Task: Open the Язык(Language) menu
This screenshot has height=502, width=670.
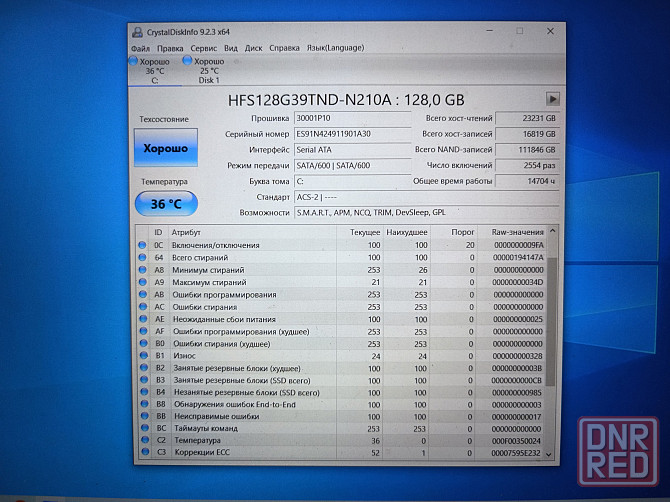Action: coord(335,48)
